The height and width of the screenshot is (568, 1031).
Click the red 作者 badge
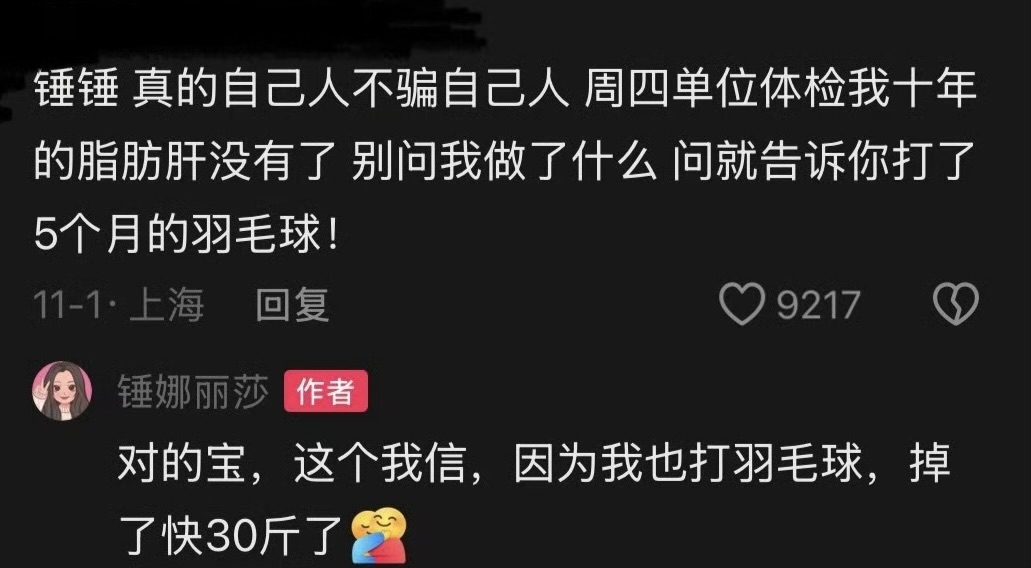point(325,392)
